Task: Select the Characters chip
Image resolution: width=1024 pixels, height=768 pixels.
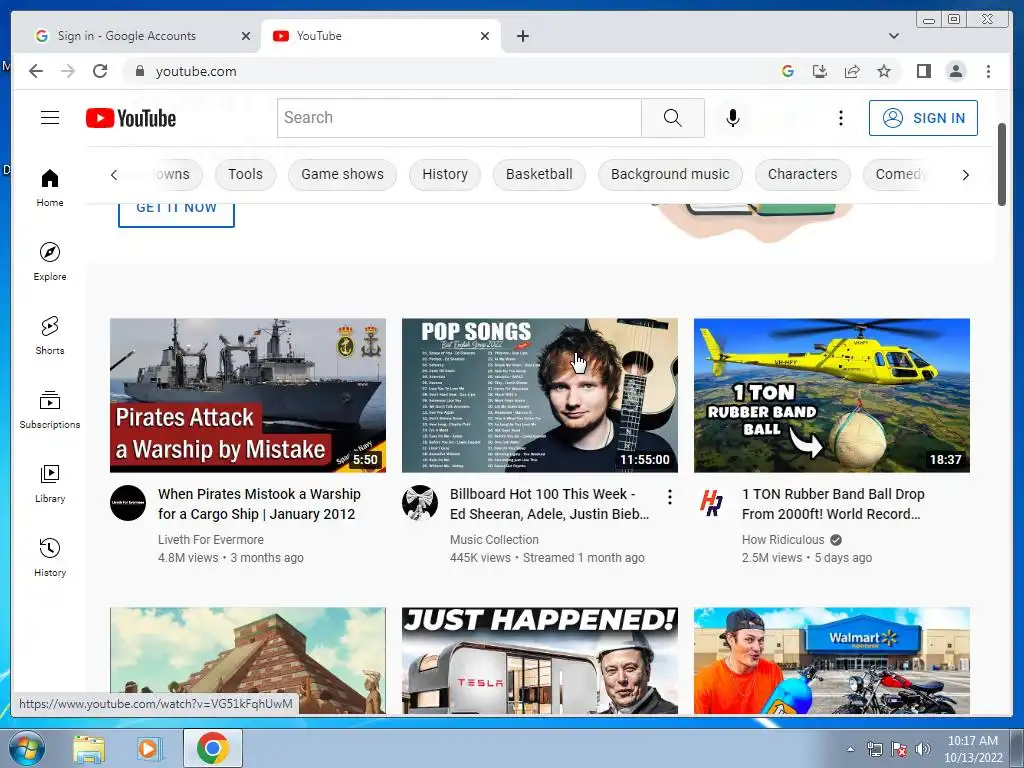Action: 803,174
